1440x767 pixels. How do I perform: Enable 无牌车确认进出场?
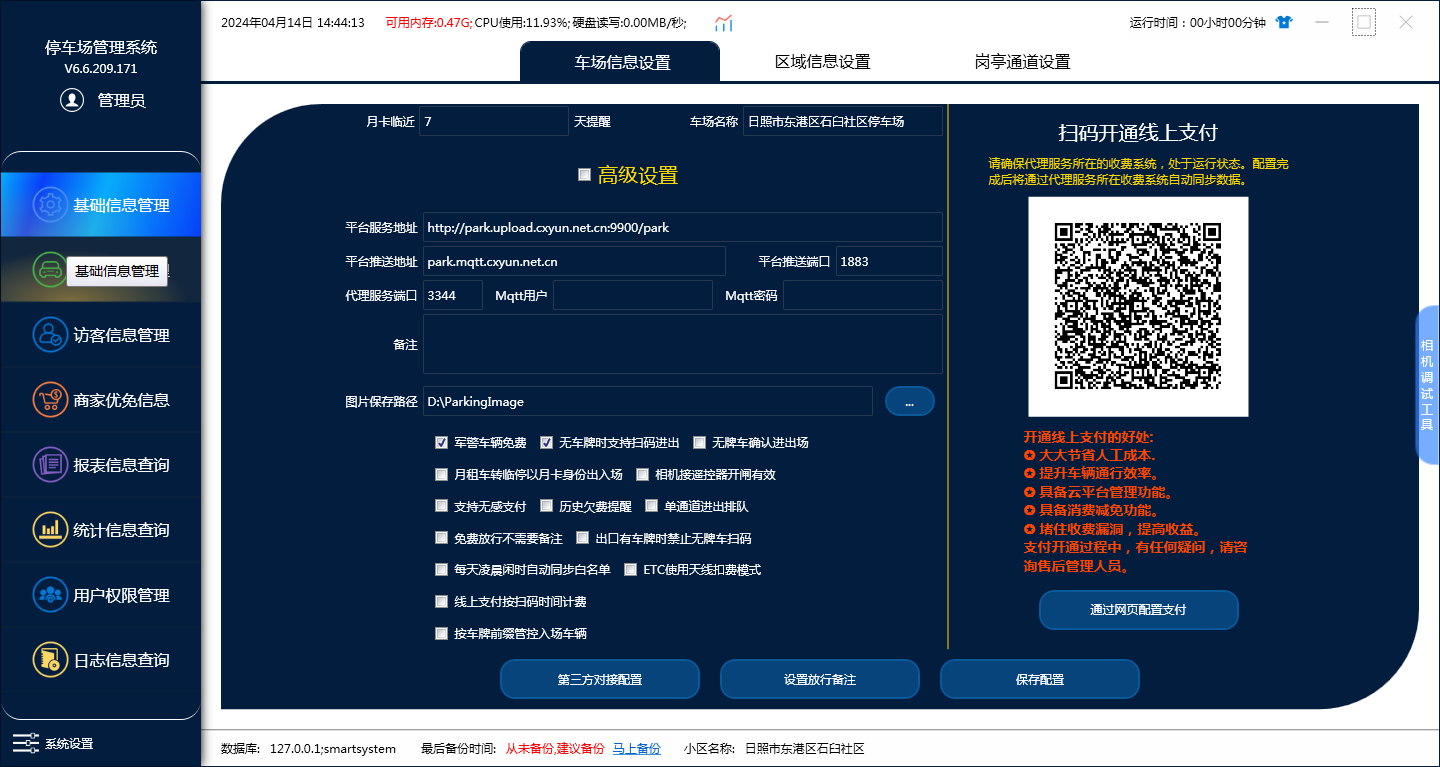[700, 442]
